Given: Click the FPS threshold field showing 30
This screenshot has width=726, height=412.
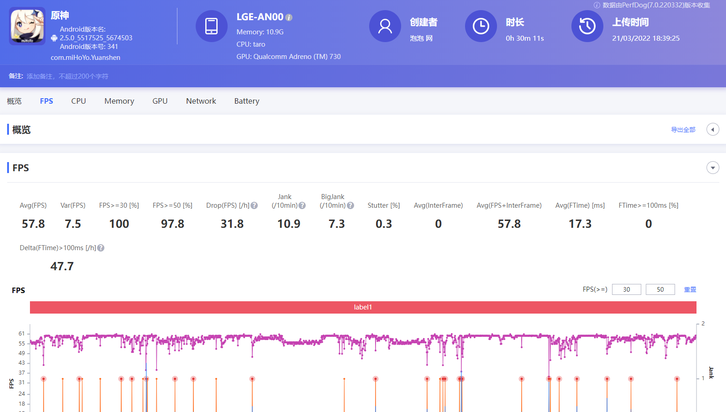Looking at the screenshot, I should pyautogui.click(x=626, y=290).
